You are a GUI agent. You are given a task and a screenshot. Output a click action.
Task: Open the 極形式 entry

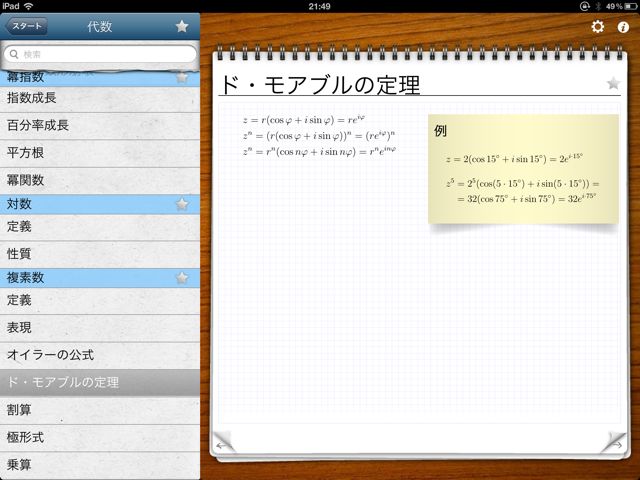point(100,438)
